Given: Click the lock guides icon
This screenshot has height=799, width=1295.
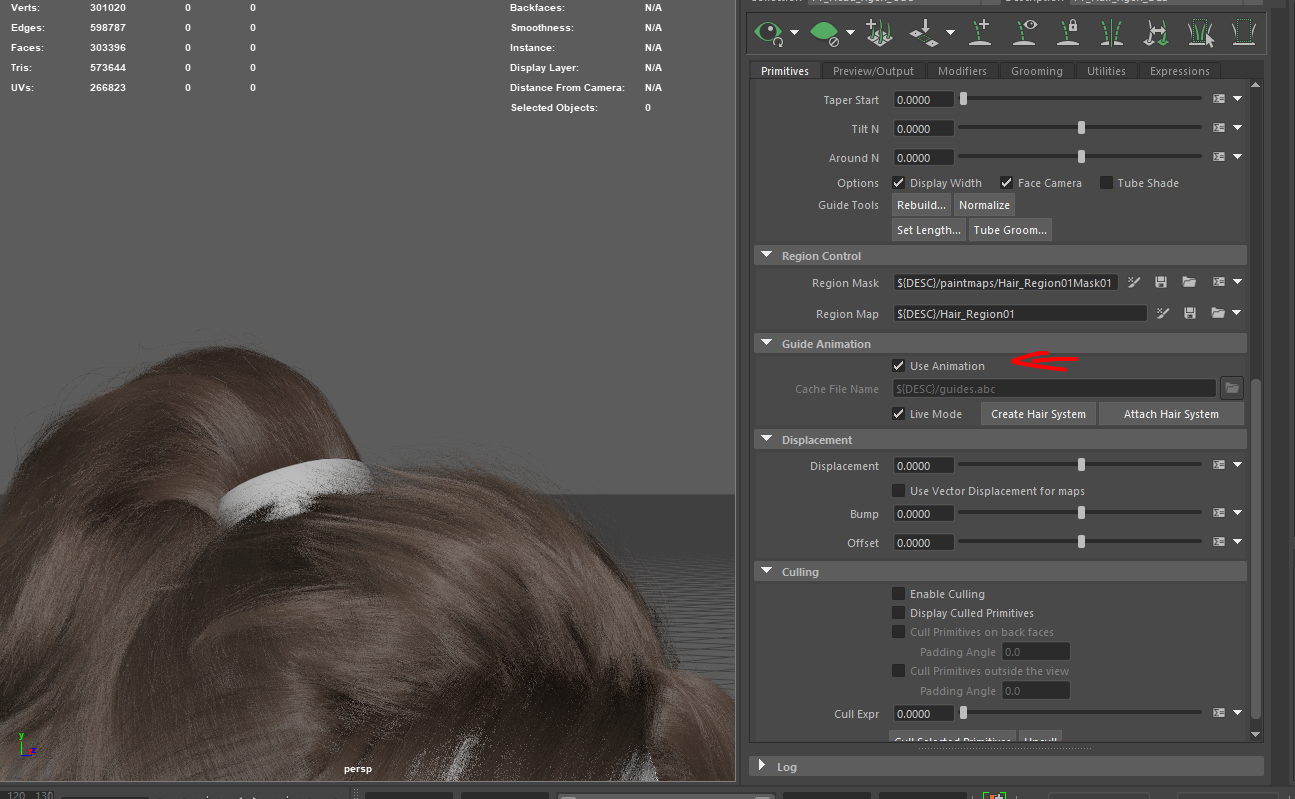Looking at the screenshot, I should tap(1067, 32).
